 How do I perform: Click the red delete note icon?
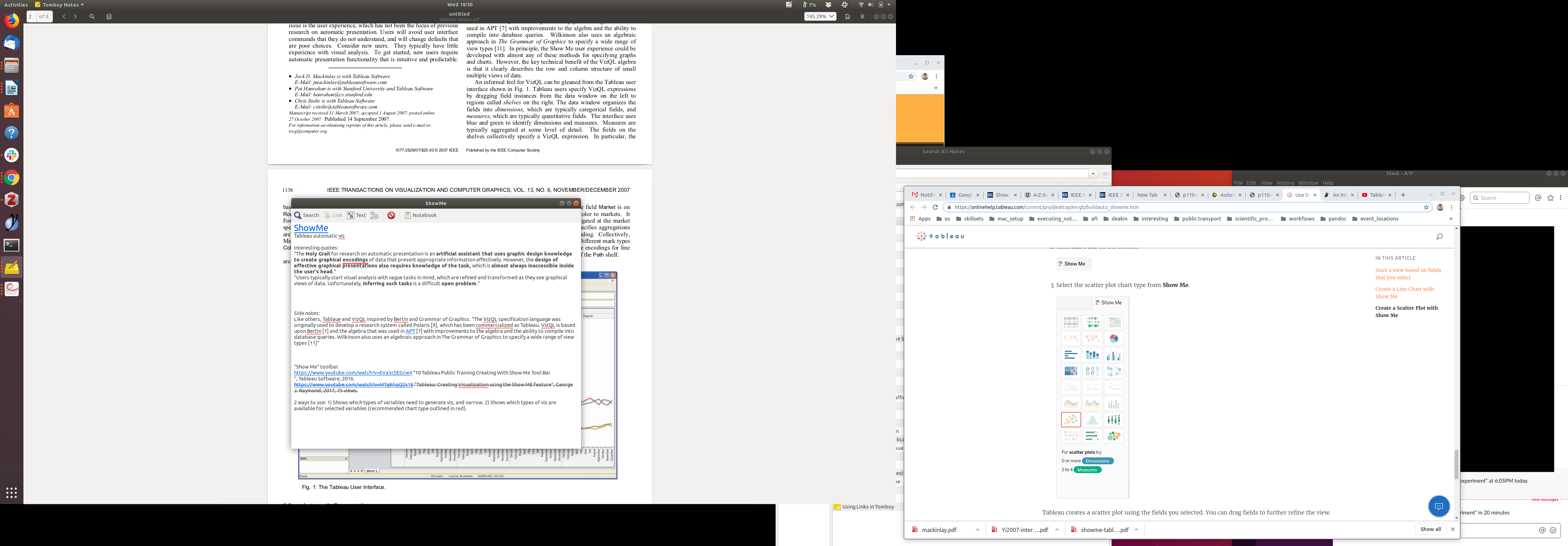[x=391, y=216]
